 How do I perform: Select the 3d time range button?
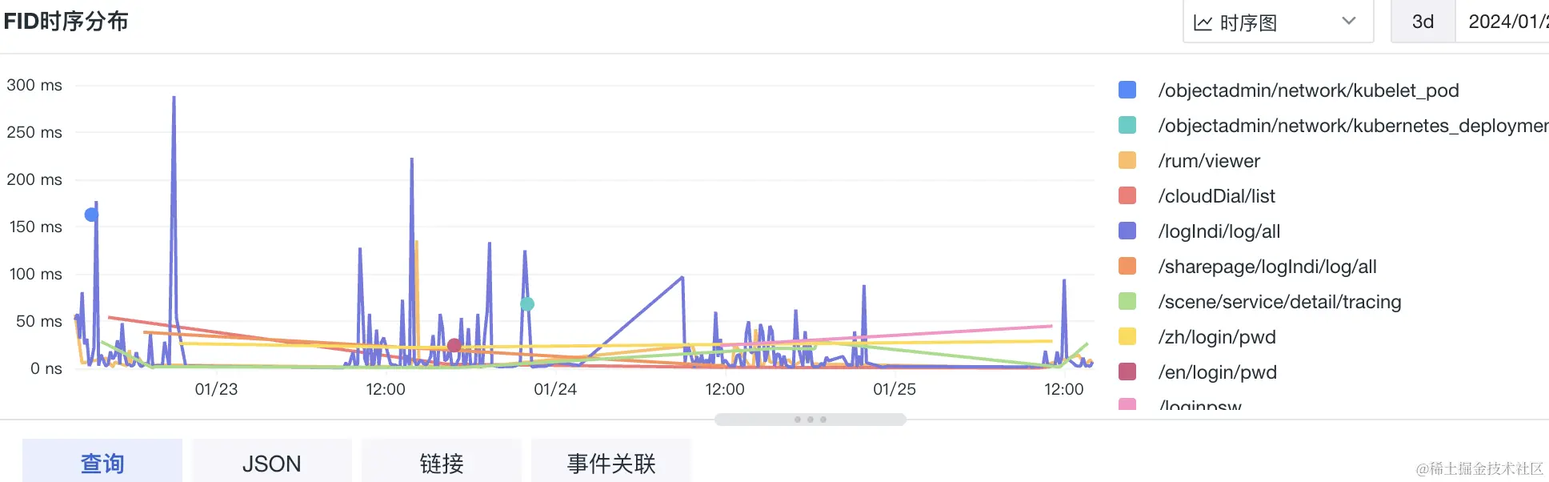(x=1423, y=22)
